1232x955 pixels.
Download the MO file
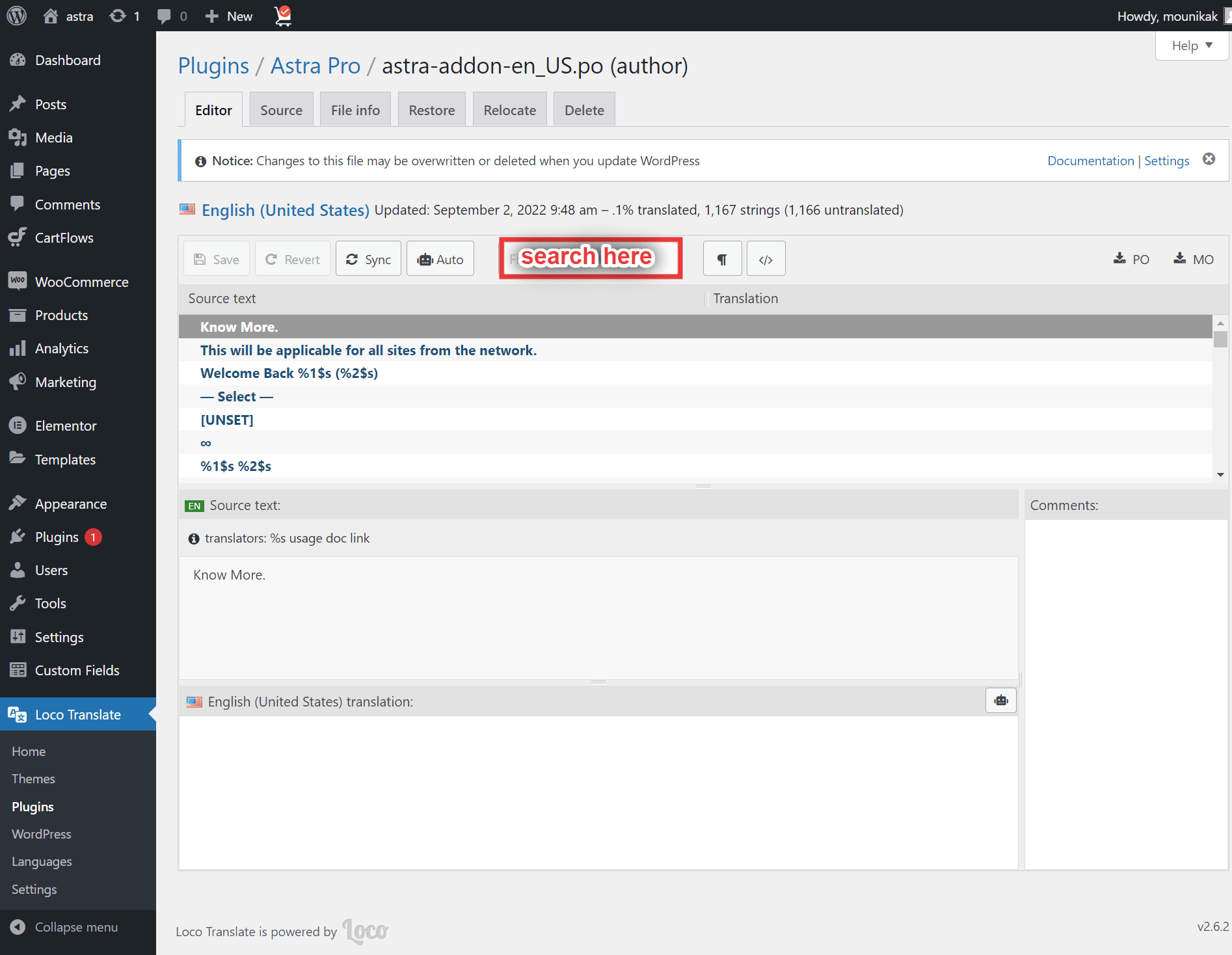pyautogui.click(x=1194, y=259)
